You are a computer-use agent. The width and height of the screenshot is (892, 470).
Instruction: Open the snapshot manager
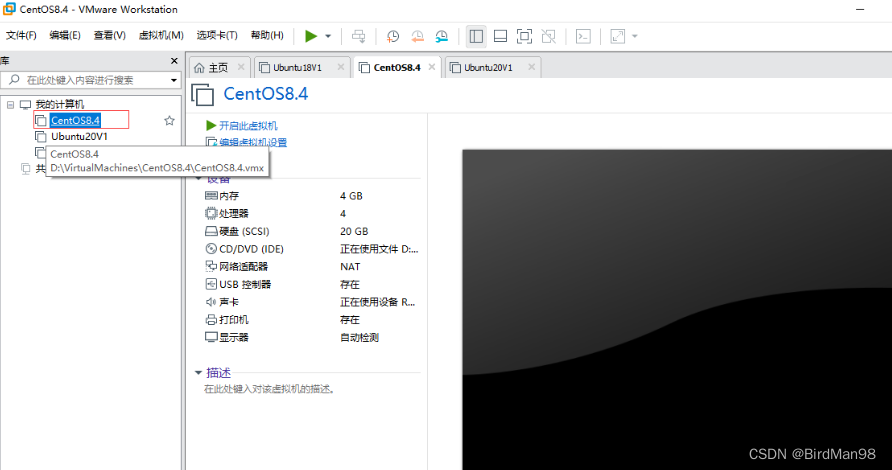(441, 36)
